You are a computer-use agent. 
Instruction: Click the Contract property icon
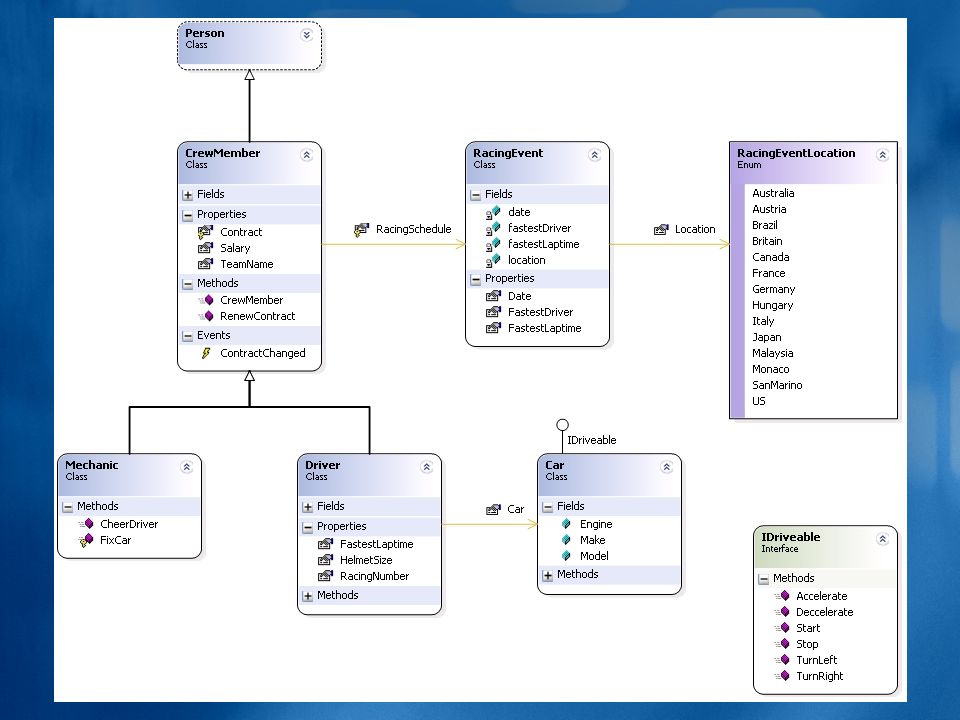tap(205, 232)
